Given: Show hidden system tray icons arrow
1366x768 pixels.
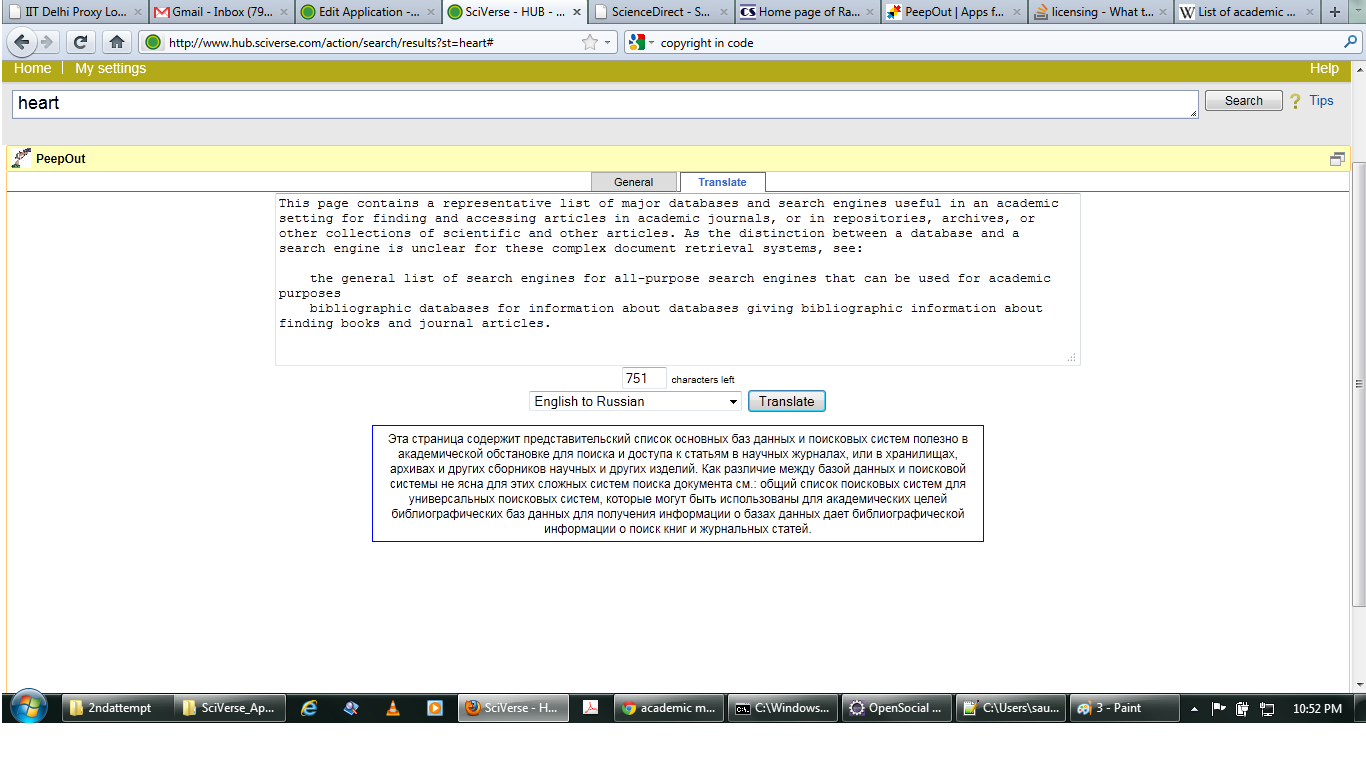Looking at the screenshot, I should click(1194, 708).
